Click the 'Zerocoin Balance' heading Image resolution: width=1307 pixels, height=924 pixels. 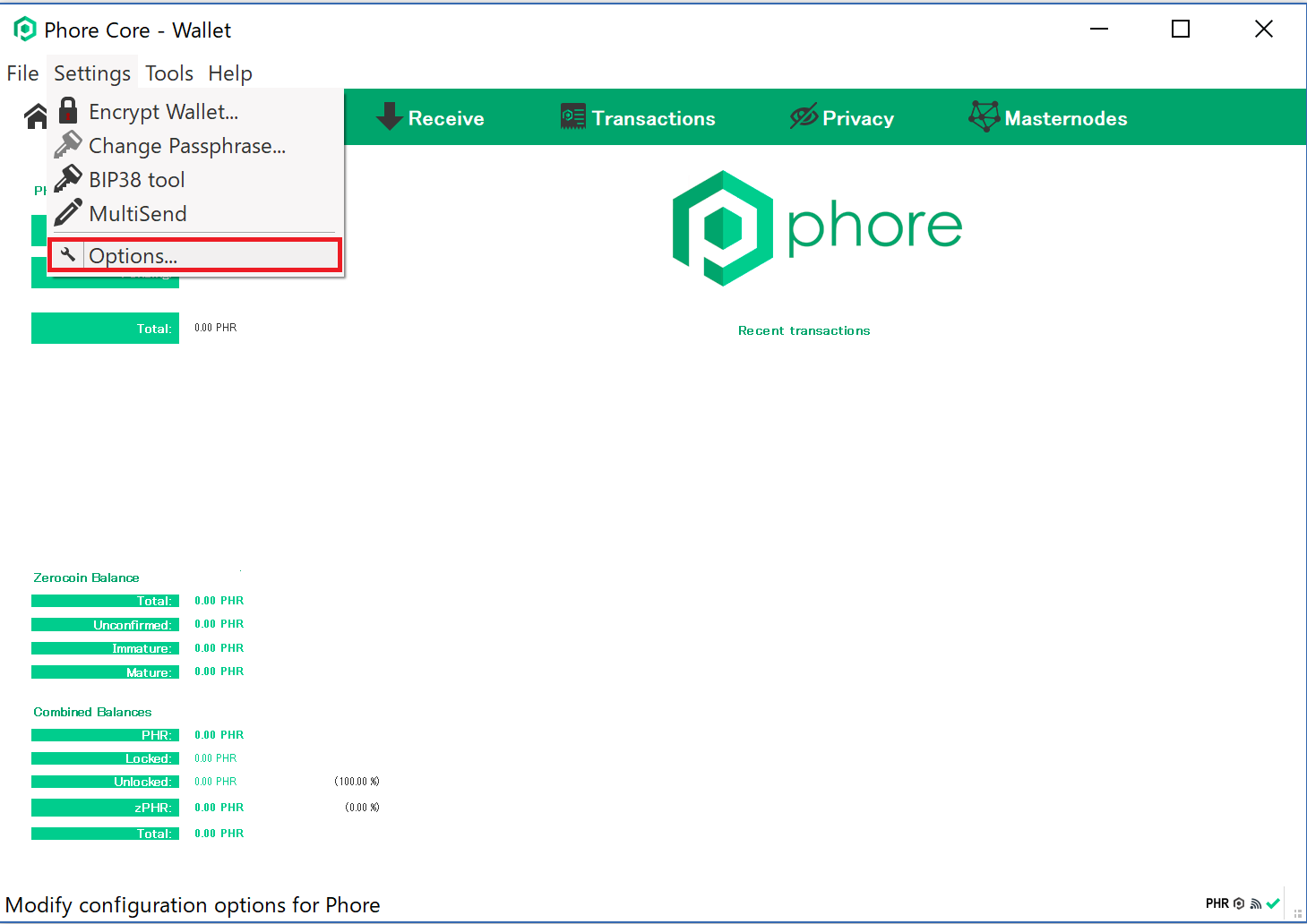click(86, 577)
